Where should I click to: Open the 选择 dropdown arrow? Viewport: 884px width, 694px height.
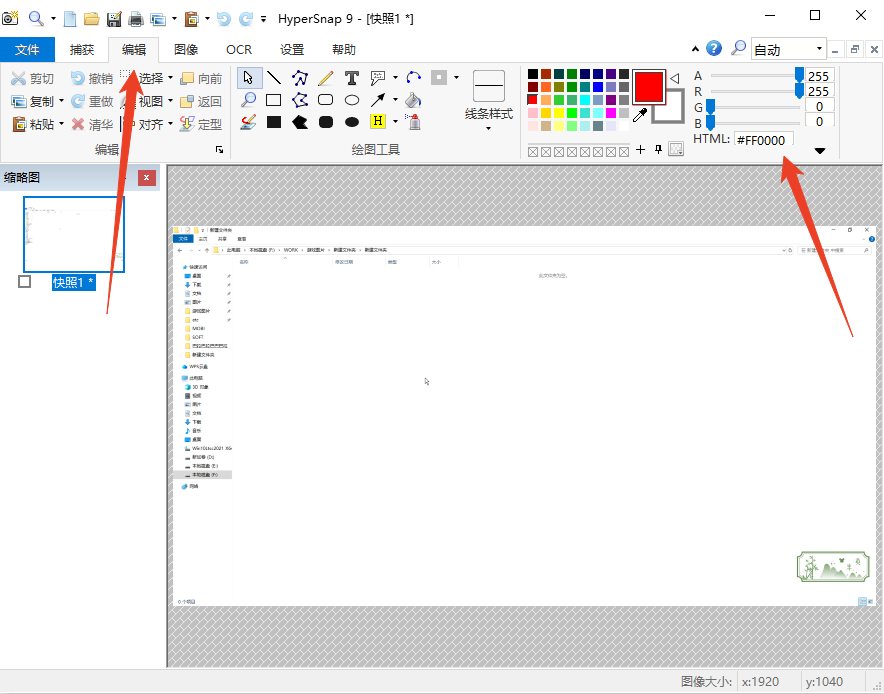pos(170,78)
